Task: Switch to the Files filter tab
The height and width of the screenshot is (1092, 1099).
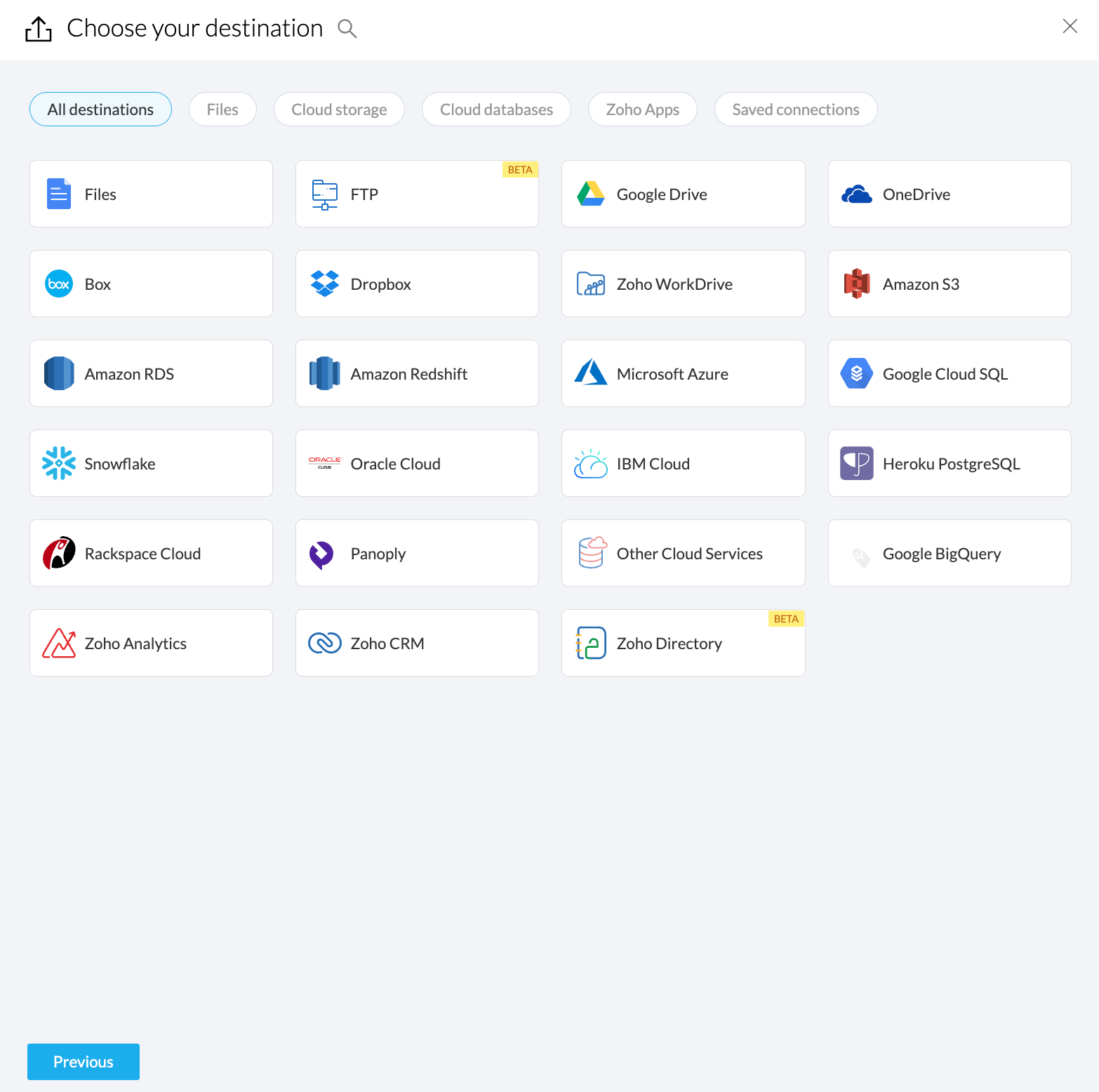Action: (x=222, y=109)
